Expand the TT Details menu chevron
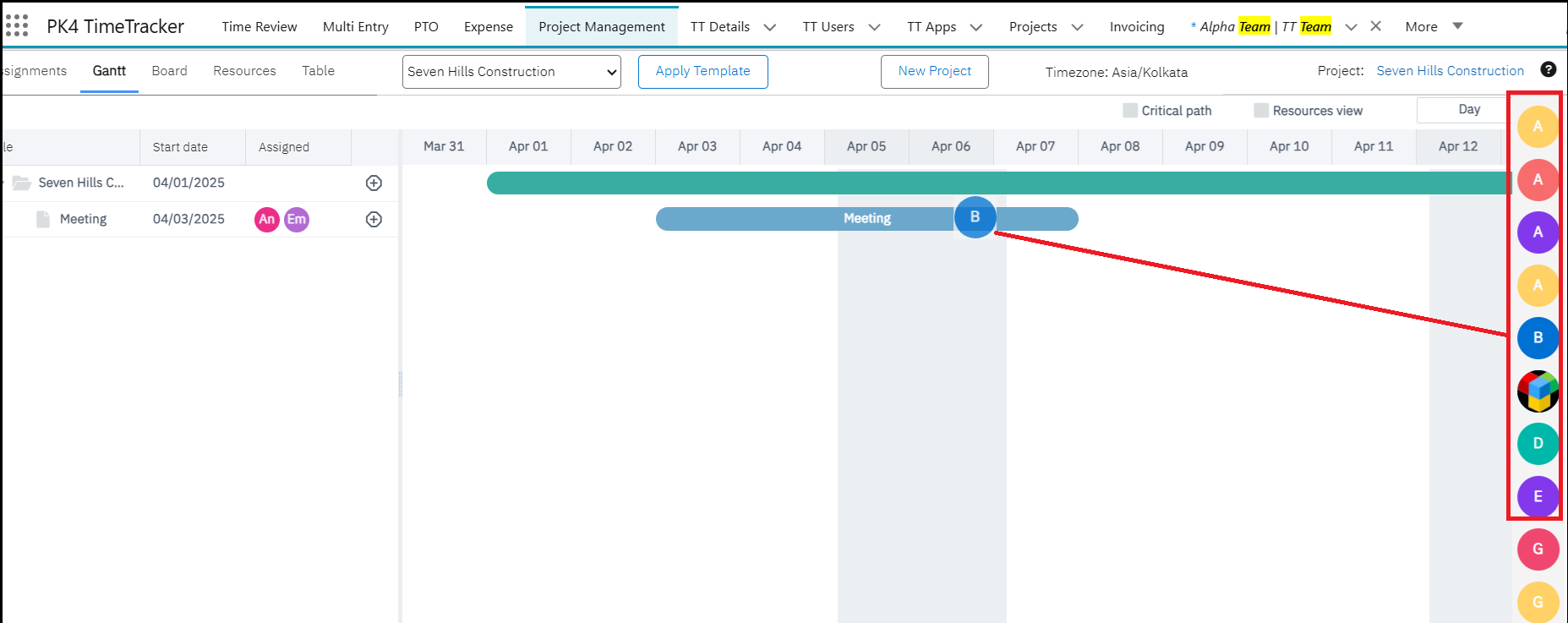Viewport: 1568px width, 623px height. tap(770, 27)
